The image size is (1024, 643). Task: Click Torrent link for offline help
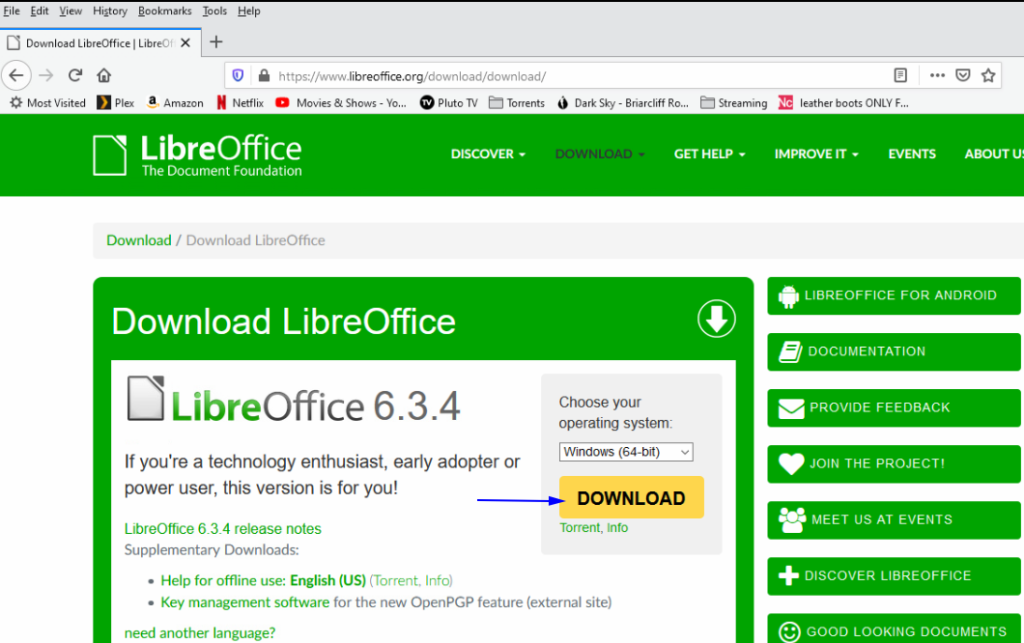coord(397,580)
